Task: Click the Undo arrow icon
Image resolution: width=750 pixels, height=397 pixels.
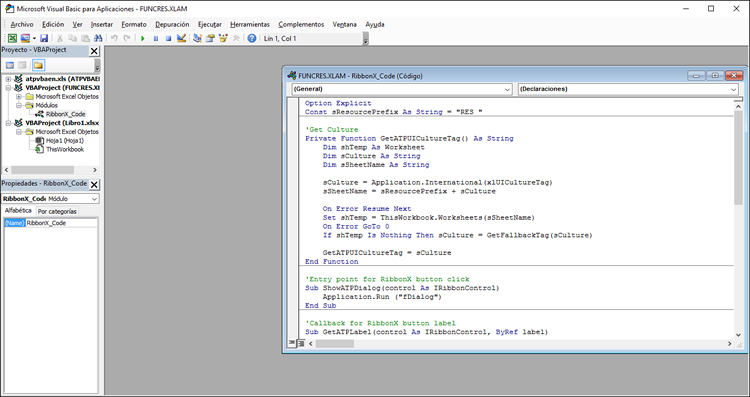Action: coord(114,38)
